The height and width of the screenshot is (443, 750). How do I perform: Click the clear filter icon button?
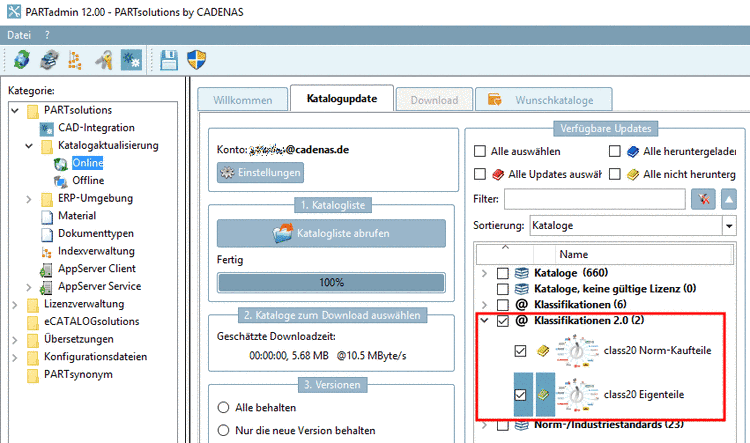[703, 199]
